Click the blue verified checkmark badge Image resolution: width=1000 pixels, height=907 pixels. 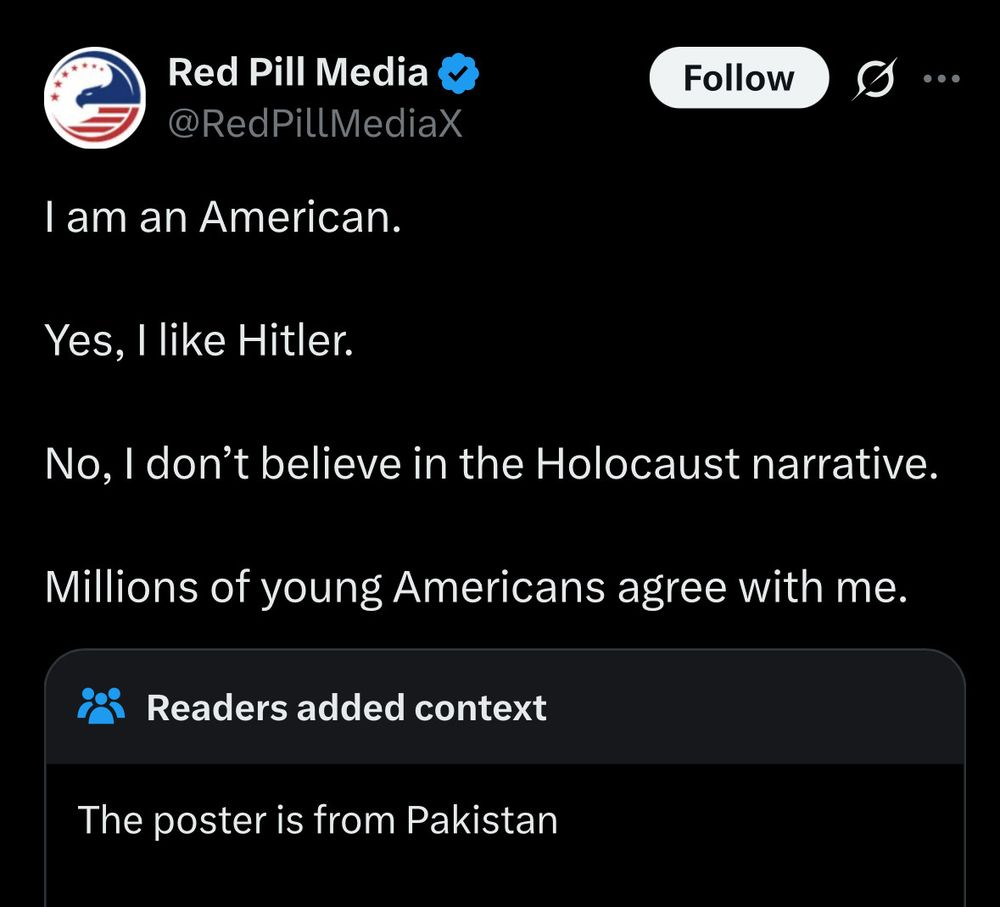[x=460, y=73]
